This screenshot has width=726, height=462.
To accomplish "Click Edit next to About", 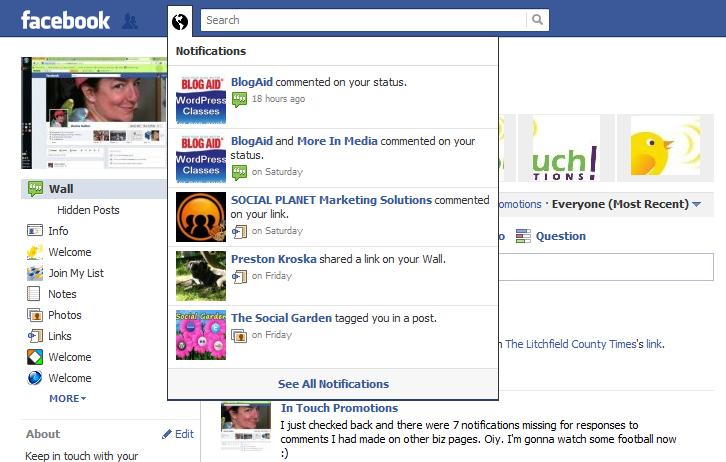I will click(184, 434).
